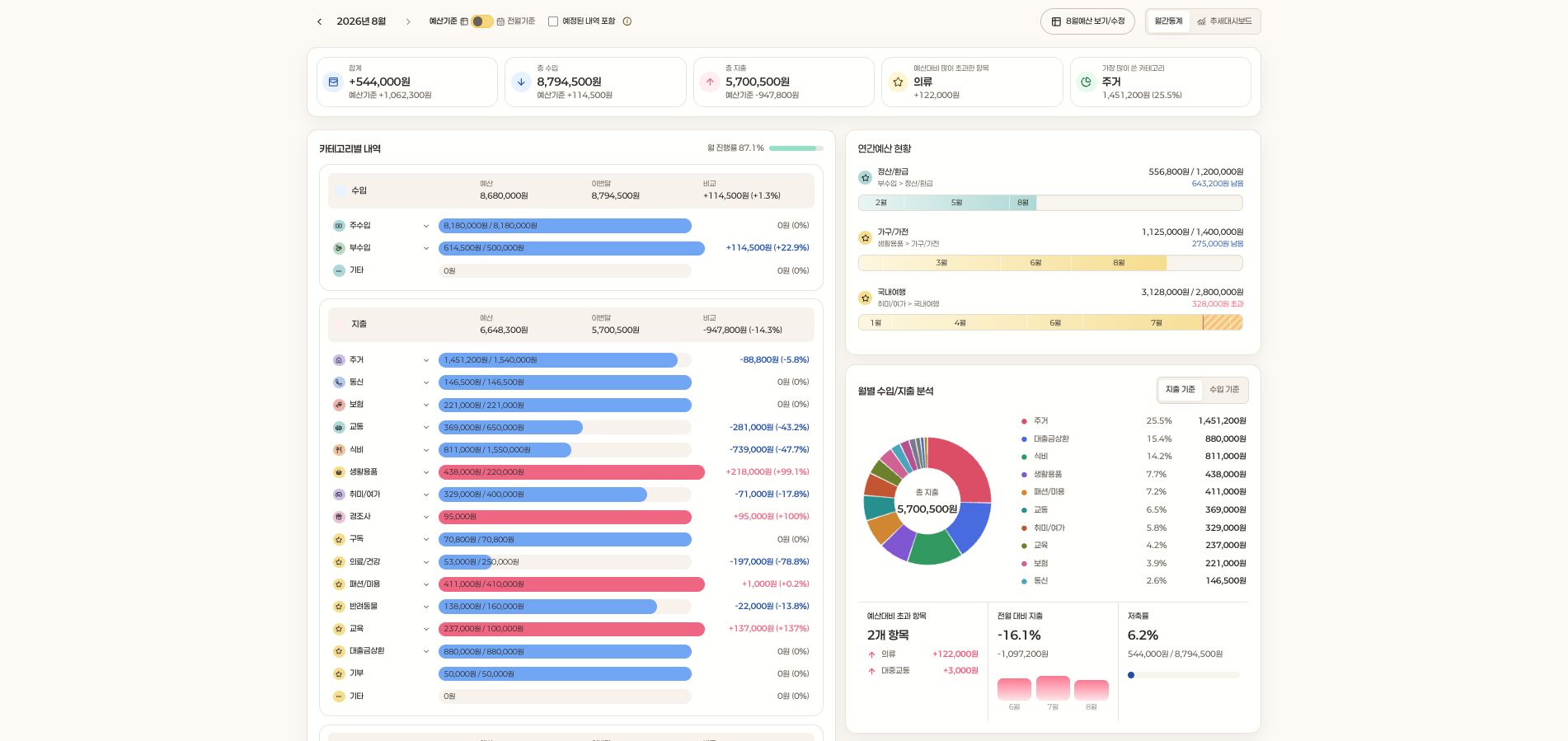The width and height of the screenshot is (1568, 741).
Task: Expand the 부수입 row chevron
Action: point(426,248)
